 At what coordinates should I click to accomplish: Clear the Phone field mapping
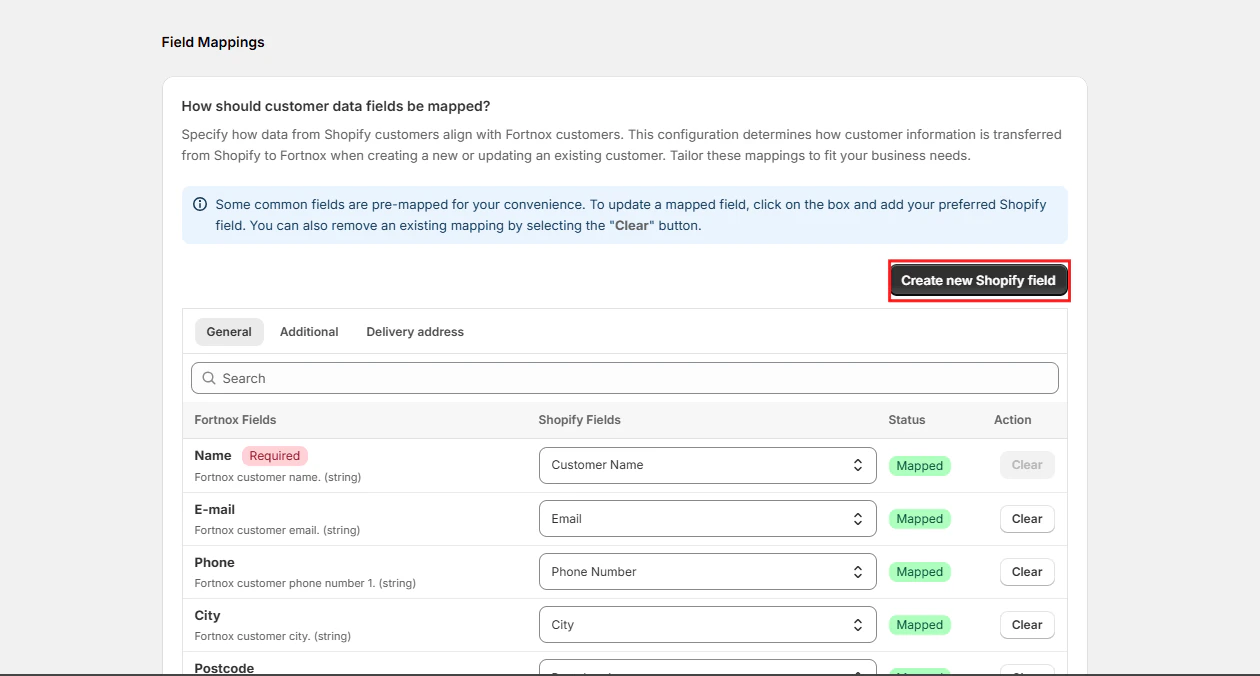(x=1027, y=572)
